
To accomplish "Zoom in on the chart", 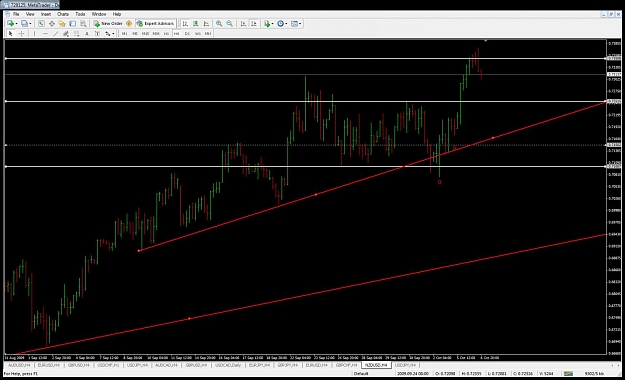I will click(x=219, y=24).
